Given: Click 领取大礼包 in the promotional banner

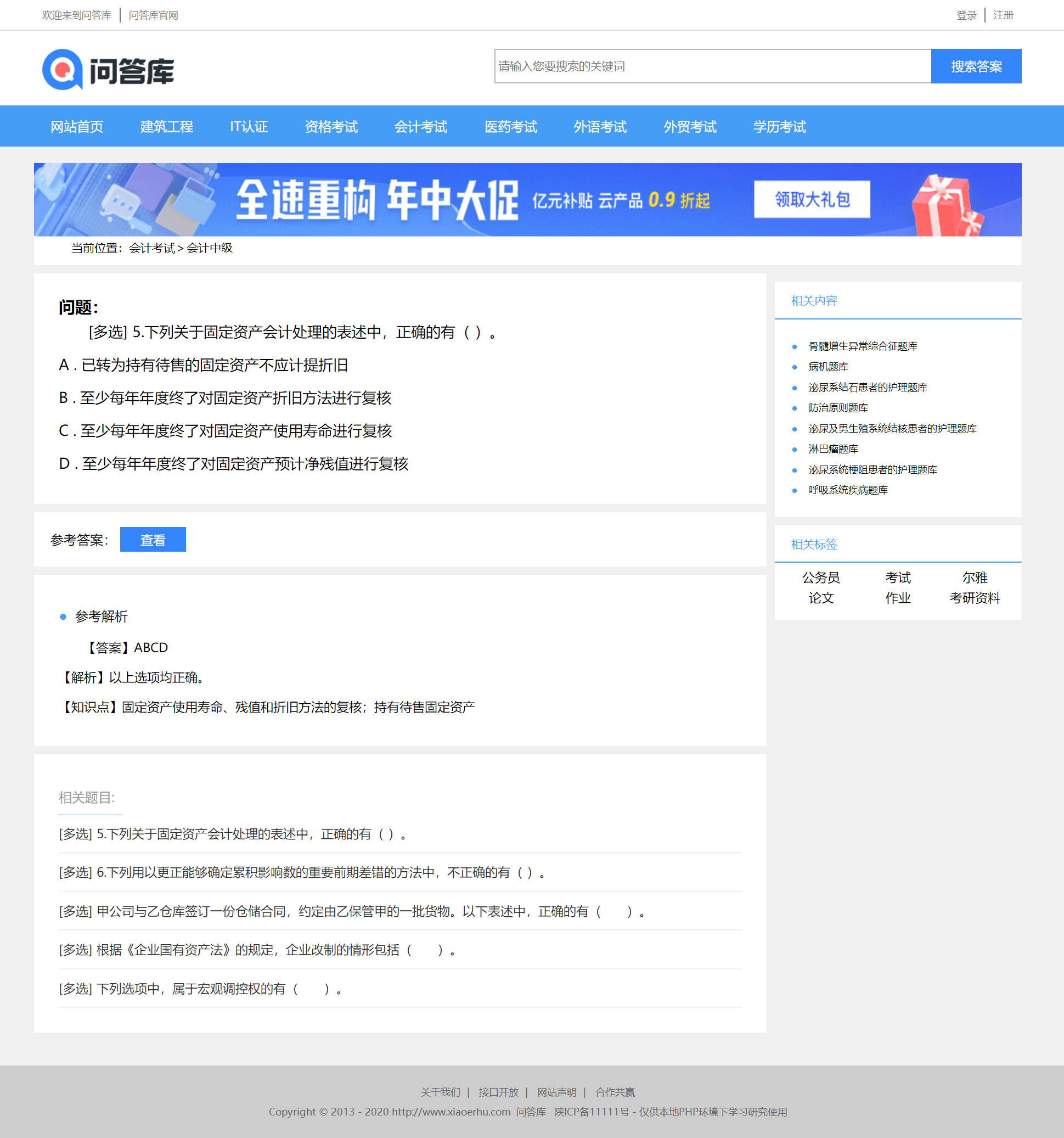Looking at the screenshot, I should (812, 199).
